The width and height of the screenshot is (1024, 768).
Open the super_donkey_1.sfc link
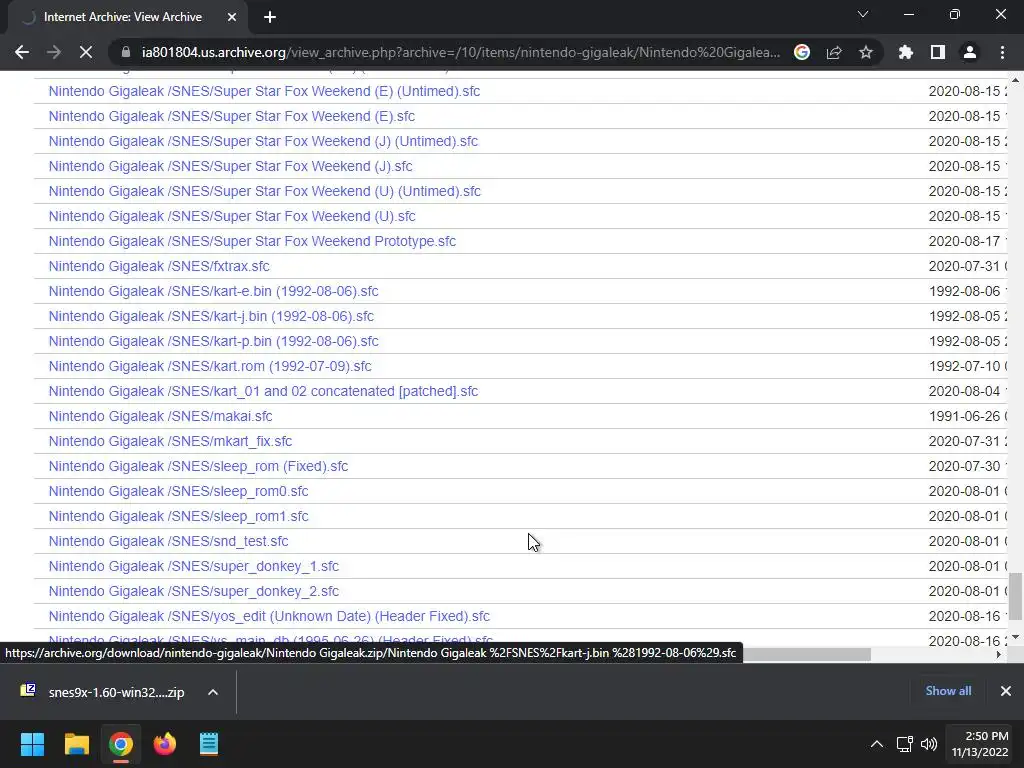click(194, 566)
